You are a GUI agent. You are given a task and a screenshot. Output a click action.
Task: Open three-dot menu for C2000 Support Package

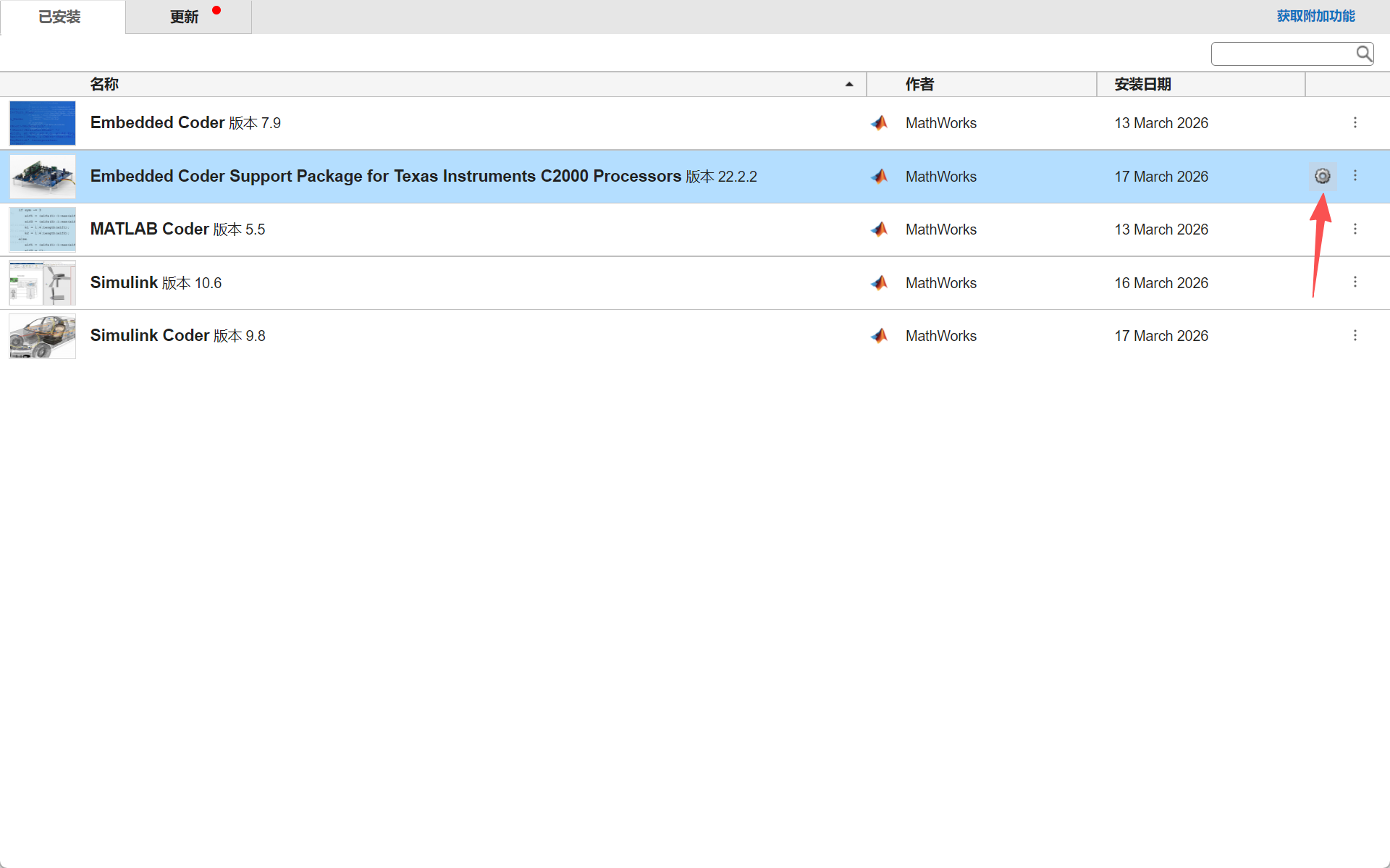[x=1355, y=176]
